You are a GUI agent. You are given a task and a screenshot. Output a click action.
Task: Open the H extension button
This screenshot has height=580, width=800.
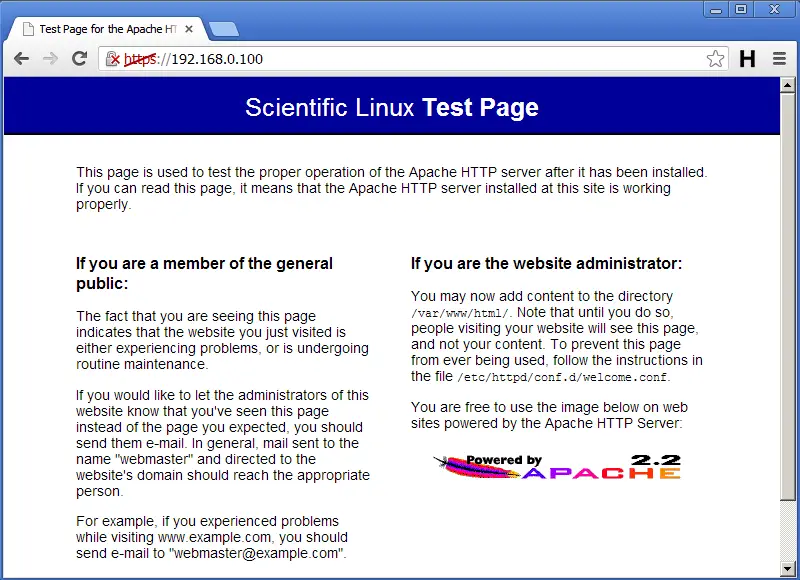[x=747, y=59]
